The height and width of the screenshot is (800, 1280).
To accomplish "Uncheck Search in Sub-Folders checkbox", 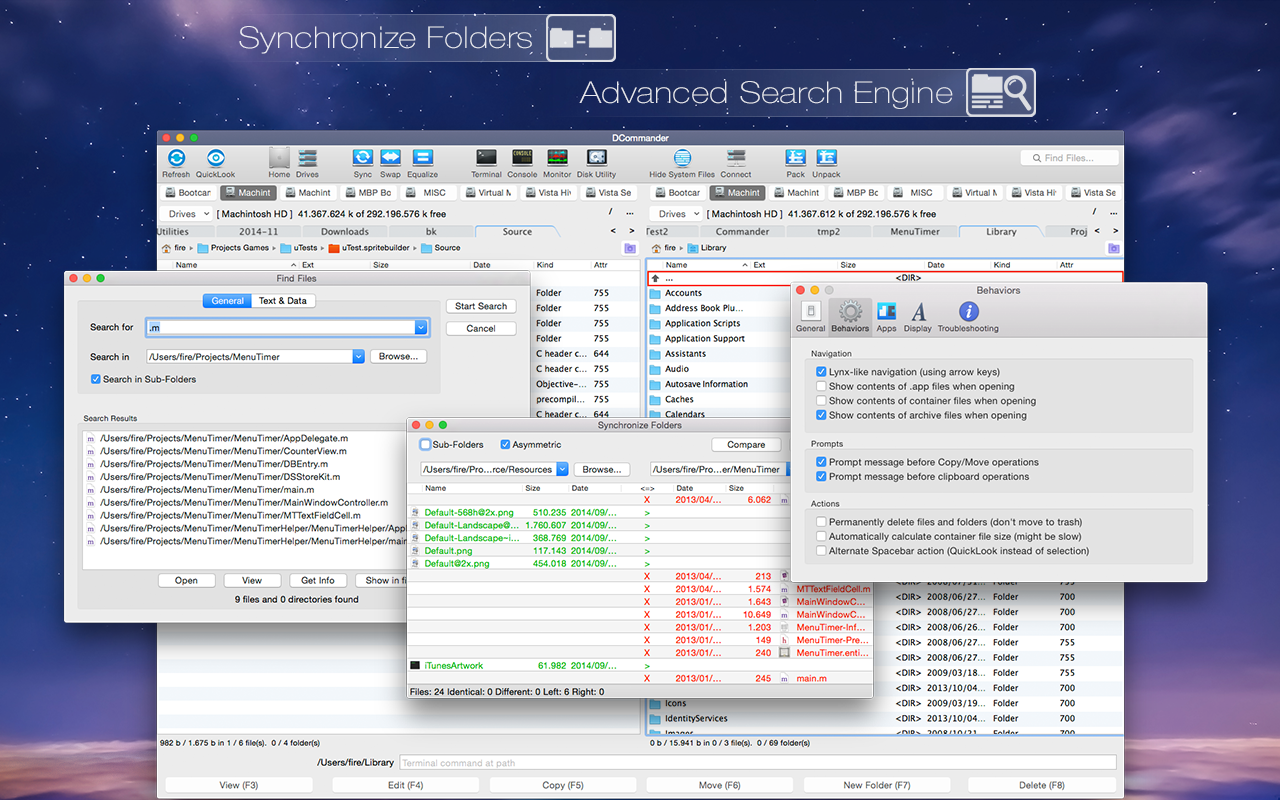I will pos(96,379).
